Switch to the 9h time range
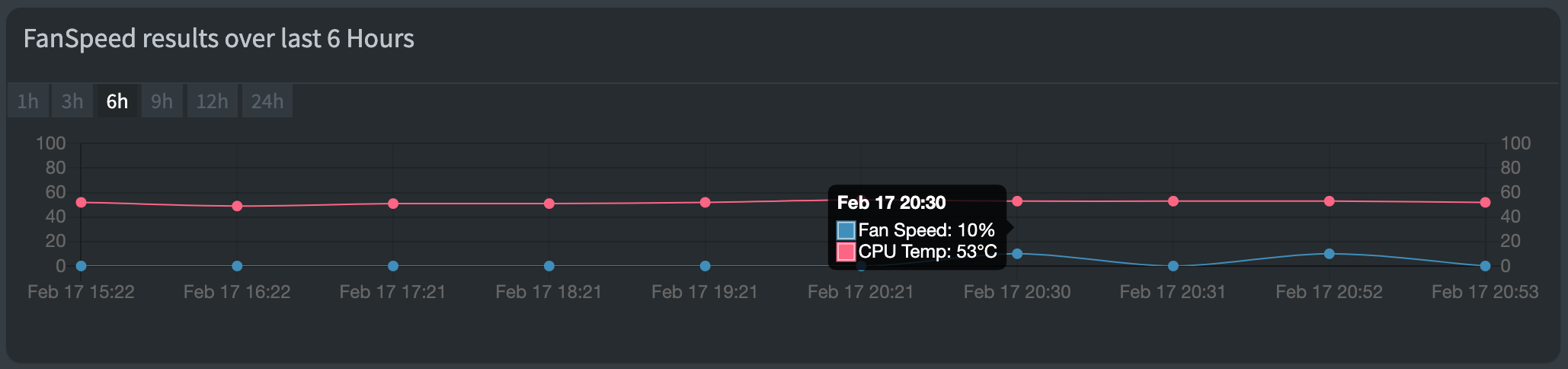Screen dimensions: 1568x369 pos(162,101)
